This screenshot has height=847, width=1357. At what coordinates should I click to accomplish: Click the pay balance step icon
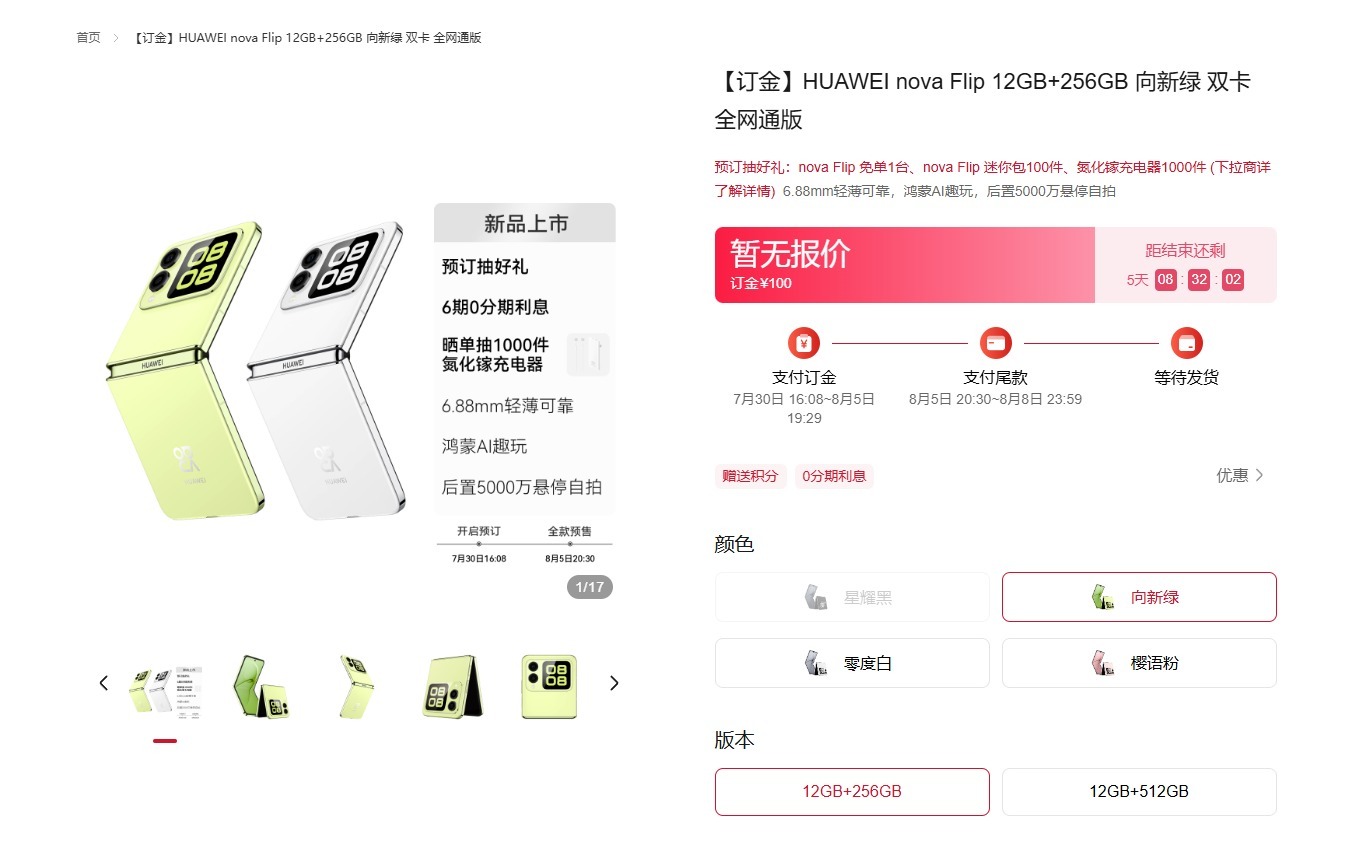995,343
